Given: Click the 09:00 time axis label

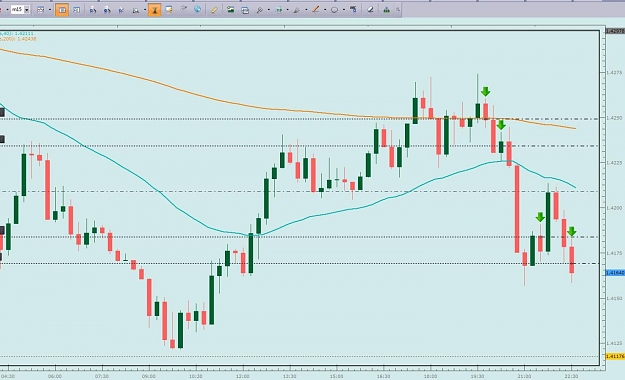Looking at the screenshot, I should (x=149, y=376).
